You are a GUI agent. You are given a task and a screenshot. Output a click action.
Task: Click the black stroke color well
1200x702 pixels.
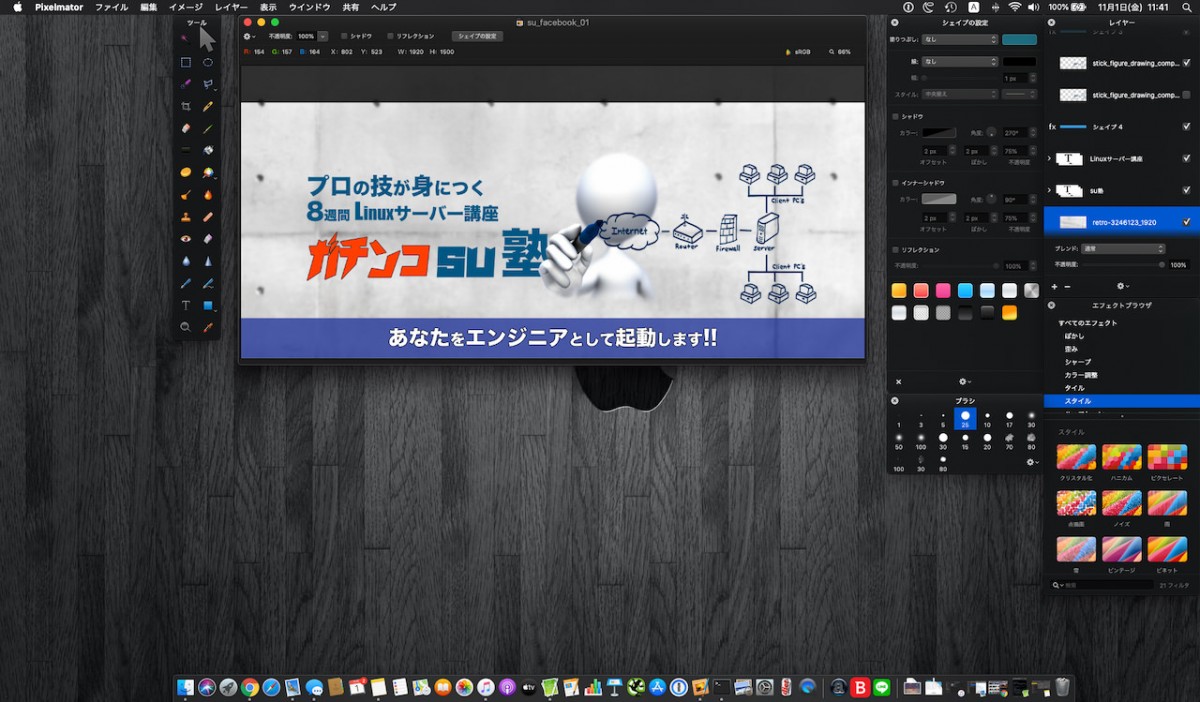pyautogui.click(x=1020, y=61)
